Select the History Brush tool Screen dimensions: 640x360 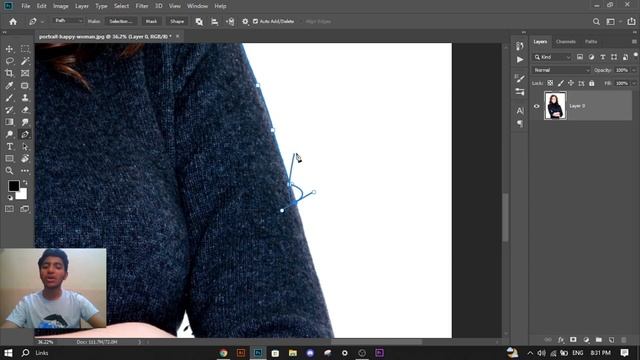click(9, 110)
